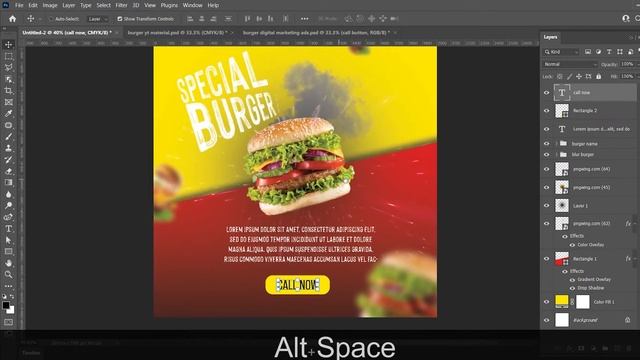Select the History Brush tool
Screen dimensions: 640x360
[x=9, y=160]
